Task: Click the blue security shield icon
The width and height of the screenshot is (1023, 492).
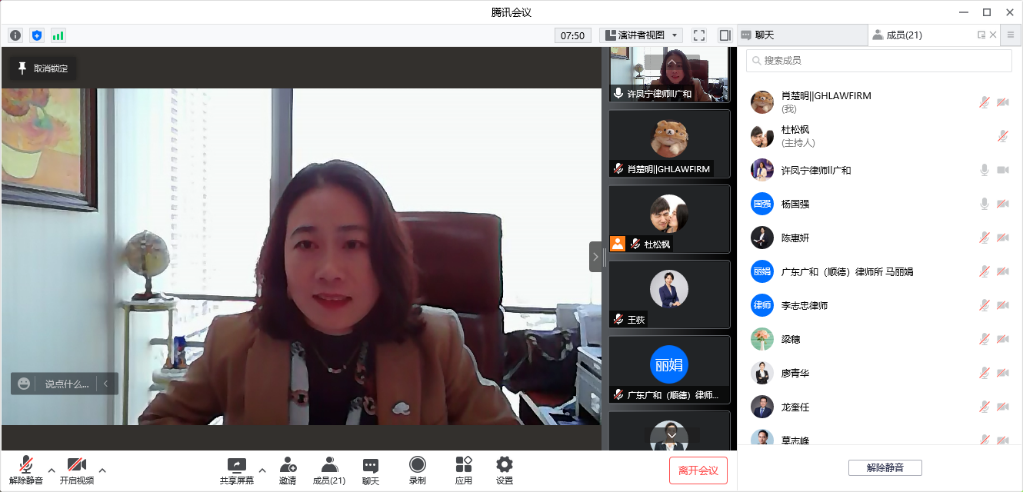Action: tap(37, 35)
